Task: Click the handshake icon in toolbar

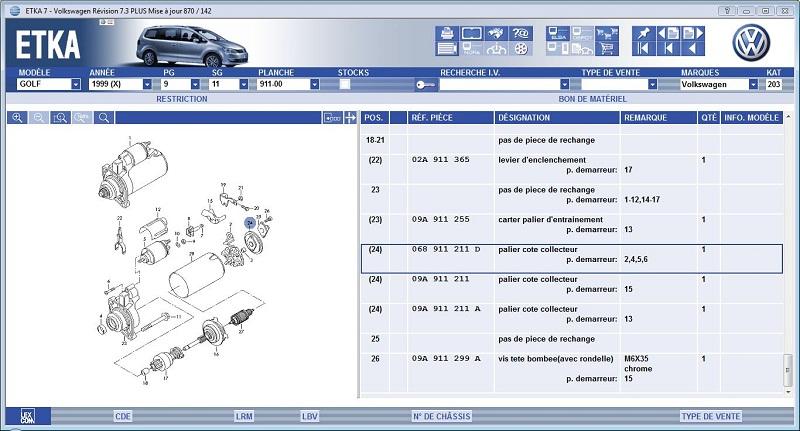Action: (496, 33)
